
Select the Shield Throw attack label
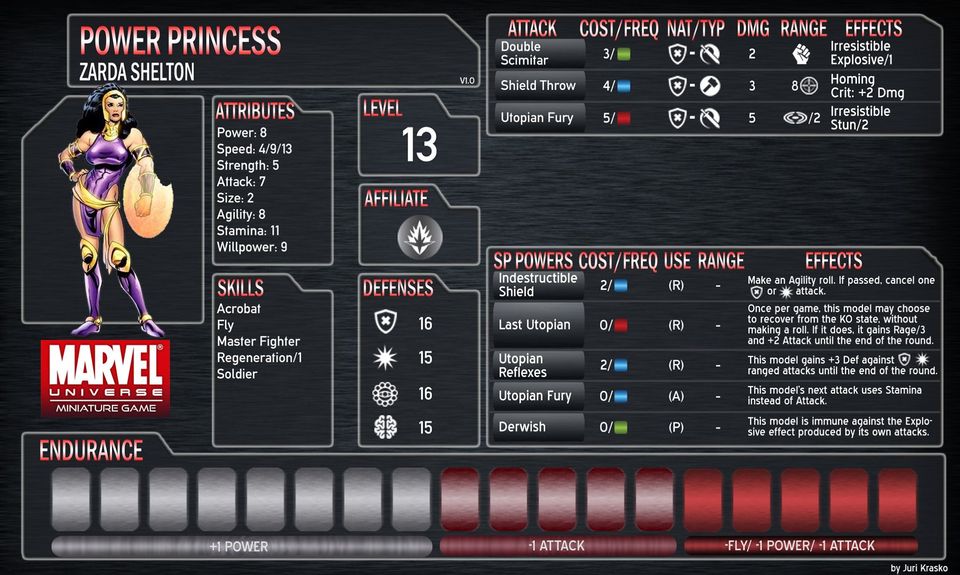tap(539, 86)
